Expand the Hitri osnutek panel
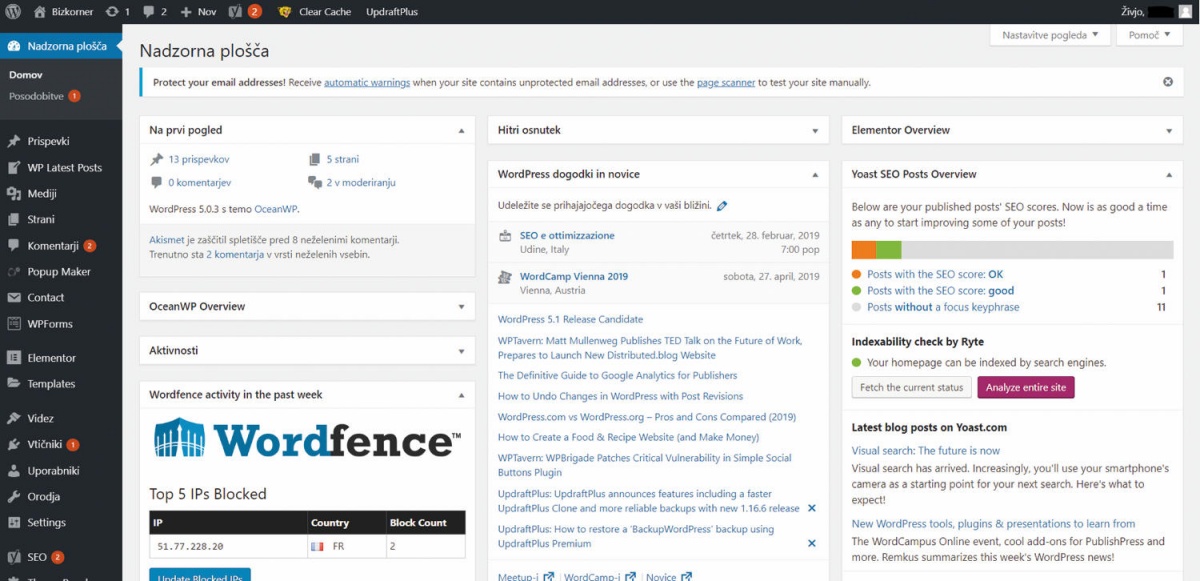This screenshot has width=1200, height=581. [x=816, y=131]
